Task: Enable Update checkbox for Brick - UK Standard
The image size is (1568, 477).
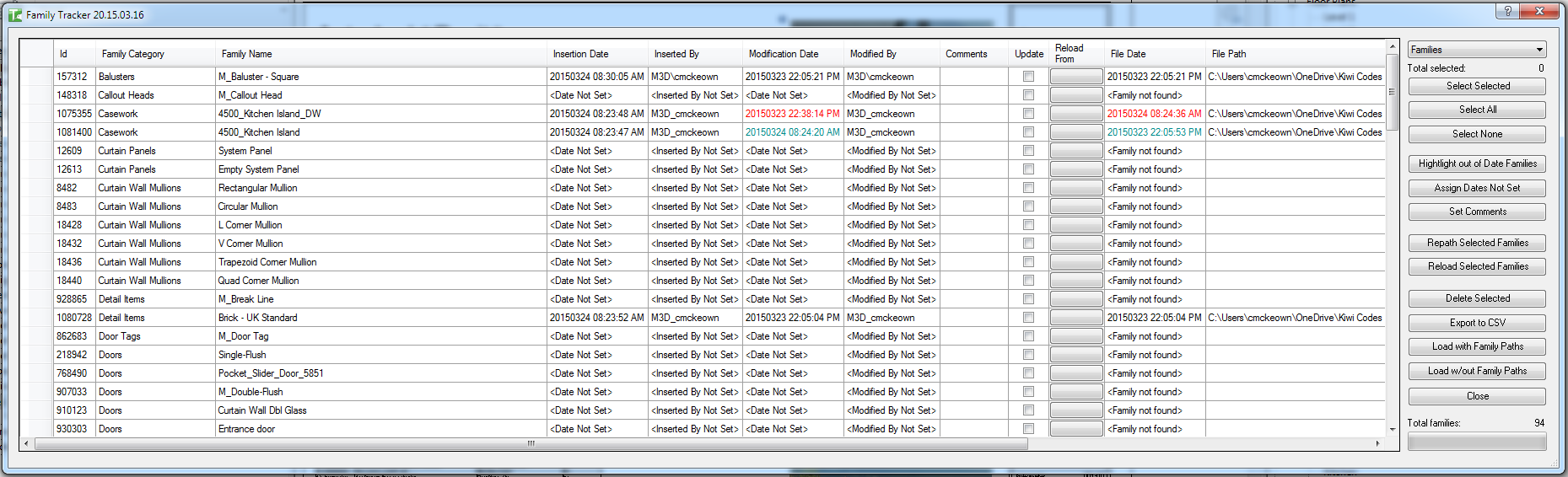Action: [1028, 318]
